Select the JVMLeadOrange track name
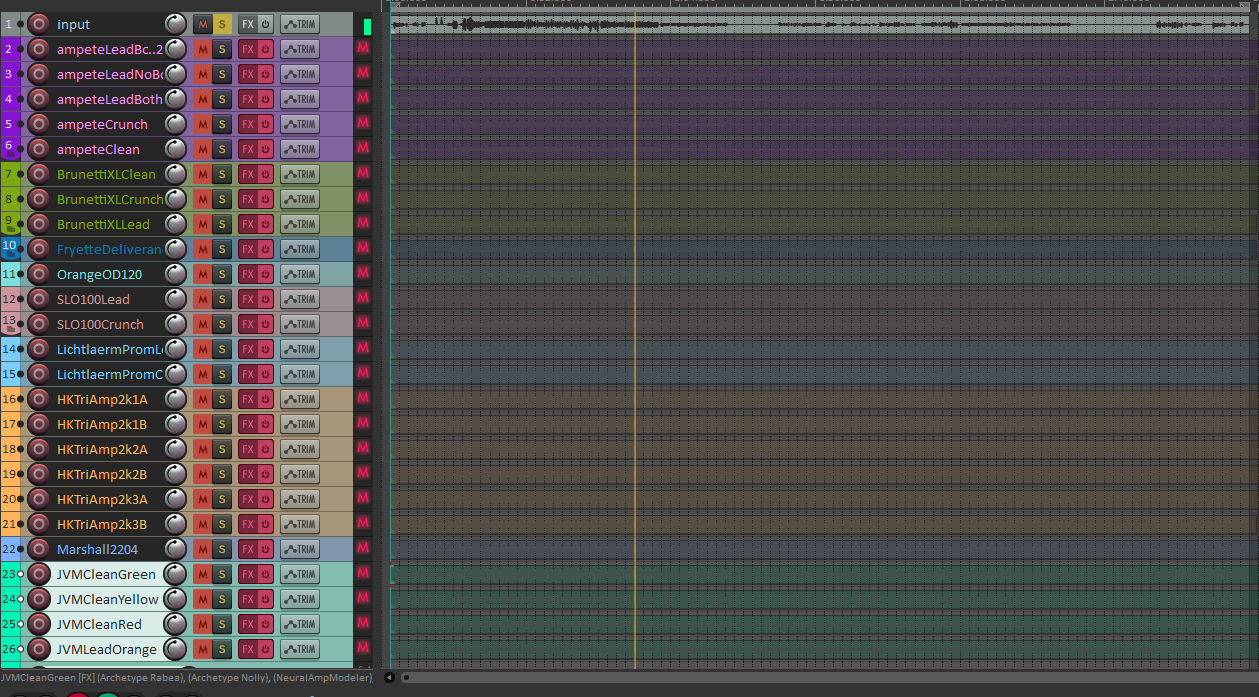This screenshot has height=697, width=1259. [106, 649]
